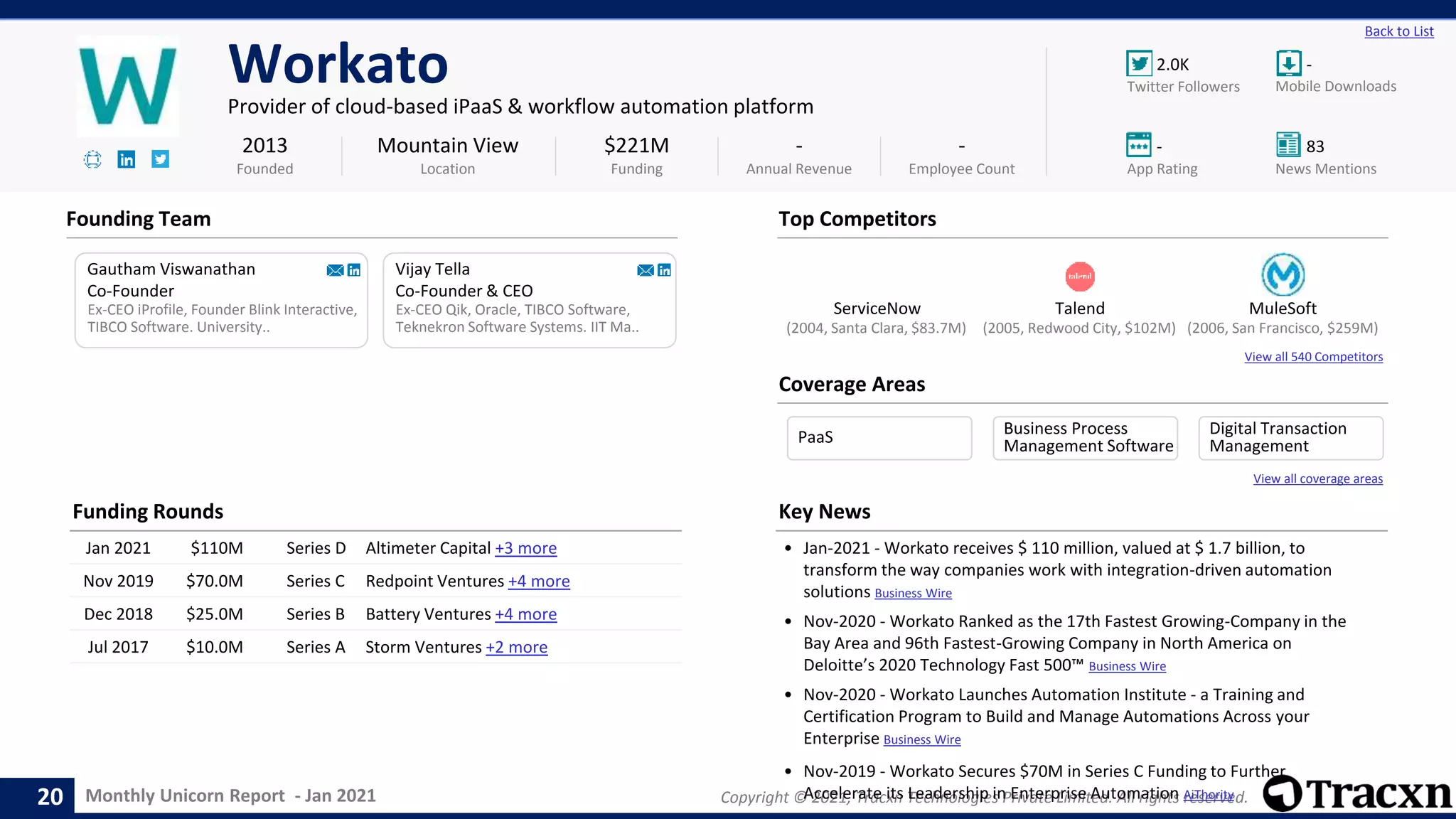The height and width of the screenshot is (819, 1456).
Task: Click the 83 news mentions value
Action: [1315, 146]
